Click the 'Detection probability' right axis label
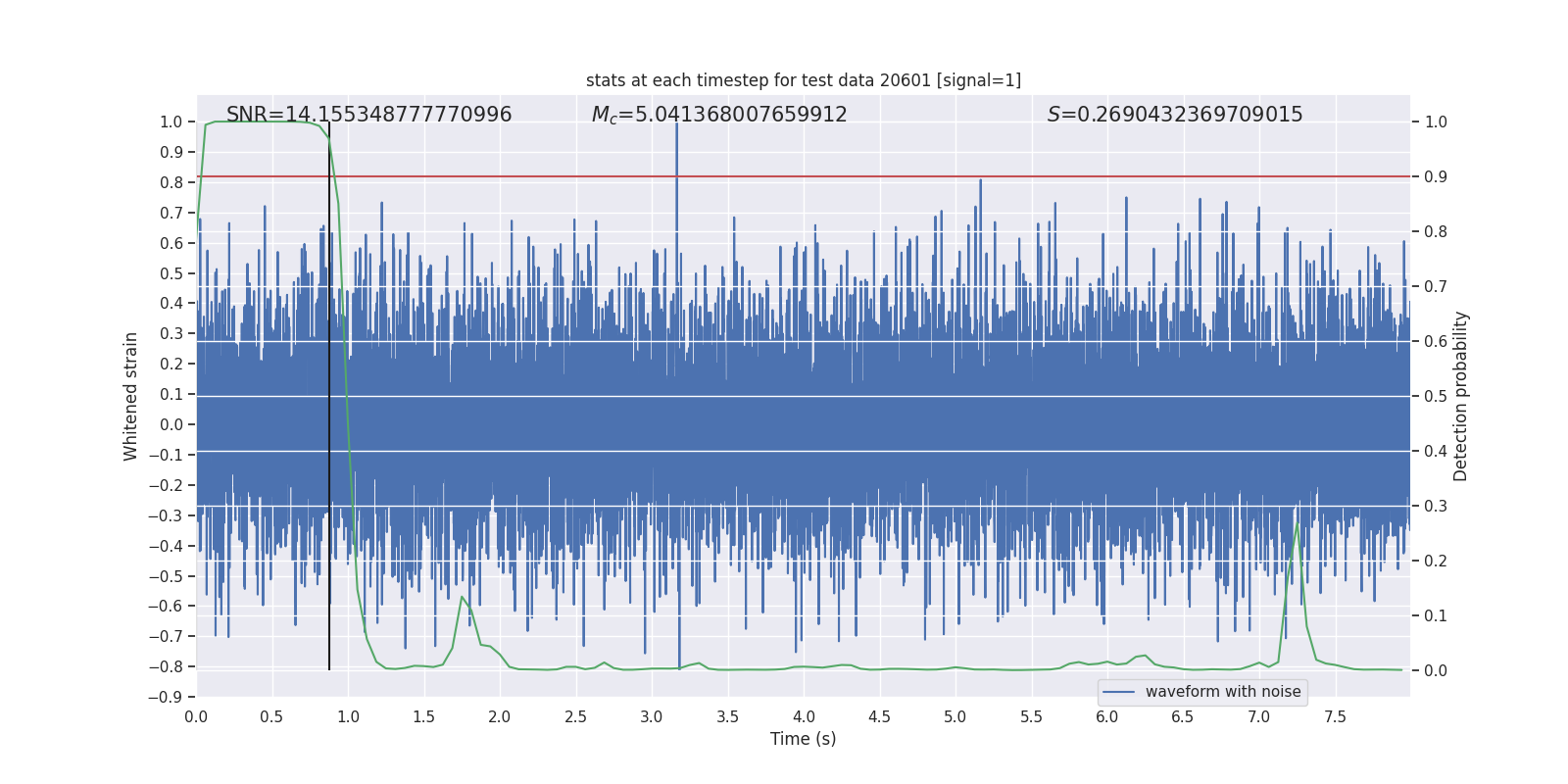1568x784 pixels. click(x=1460, y=396)
